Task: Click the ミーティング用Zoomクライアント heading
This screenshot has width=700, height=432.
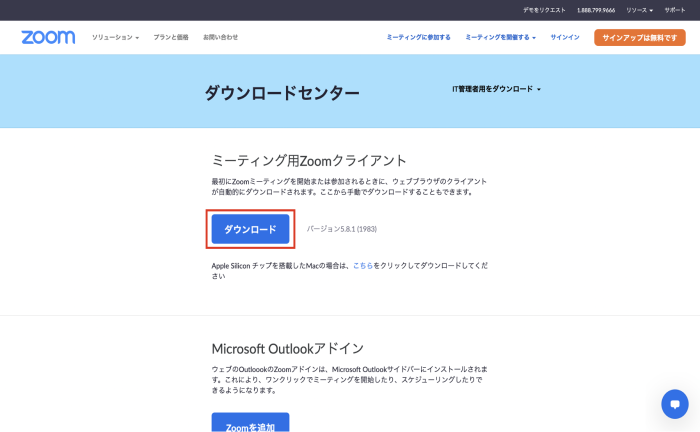Action: (309, 160)
